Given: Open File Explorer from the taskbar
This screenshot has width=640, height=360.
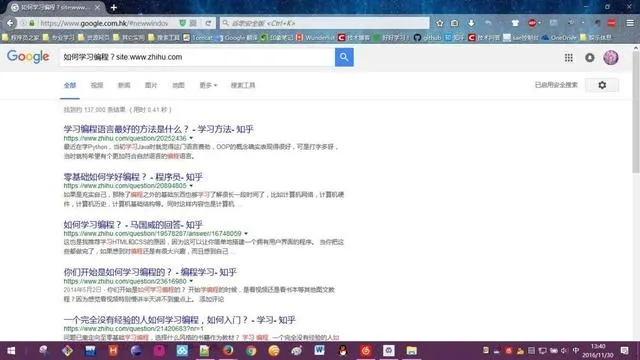Looking at the screenshot, I should coord(411,351).
